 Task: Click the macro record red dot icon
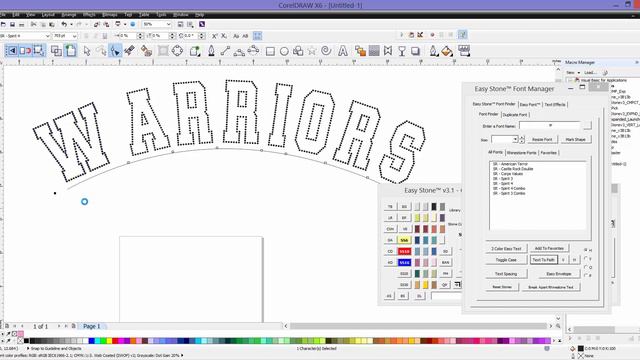(432, 35)
